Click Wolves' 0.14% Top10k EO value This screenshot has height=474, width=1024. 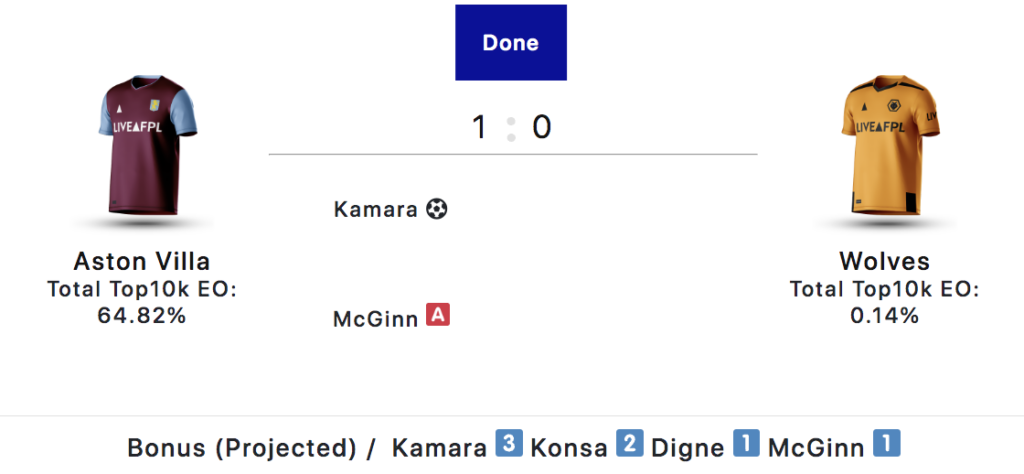pos(885,315)
